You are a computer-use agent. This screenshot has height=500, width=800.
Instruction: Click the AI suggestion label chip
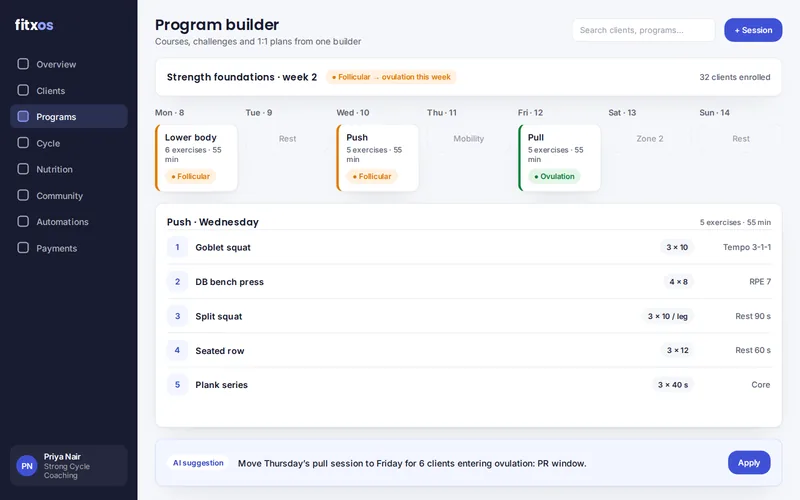click(198, 463)
